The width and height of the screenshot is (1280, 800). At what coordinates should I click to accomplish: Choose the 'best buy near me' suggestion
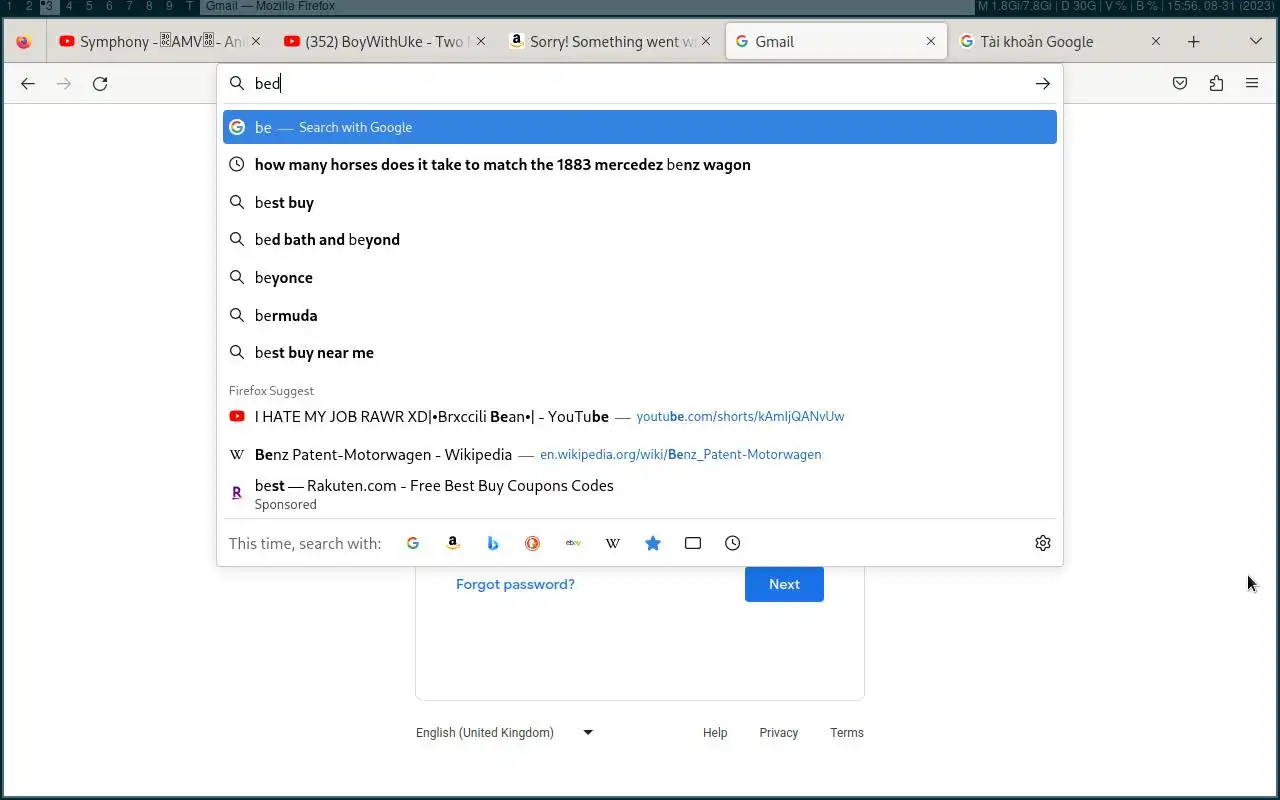(640, 353)
